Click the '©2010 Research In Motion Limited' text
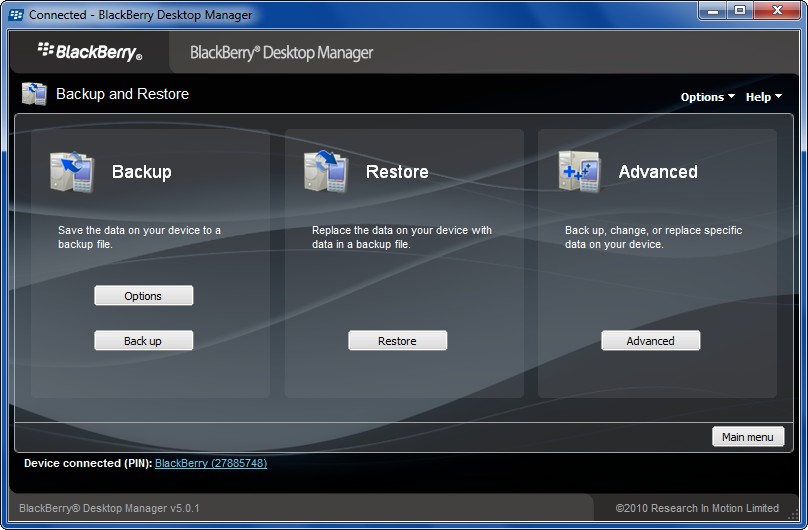808x530 pixels. [697, 508]
